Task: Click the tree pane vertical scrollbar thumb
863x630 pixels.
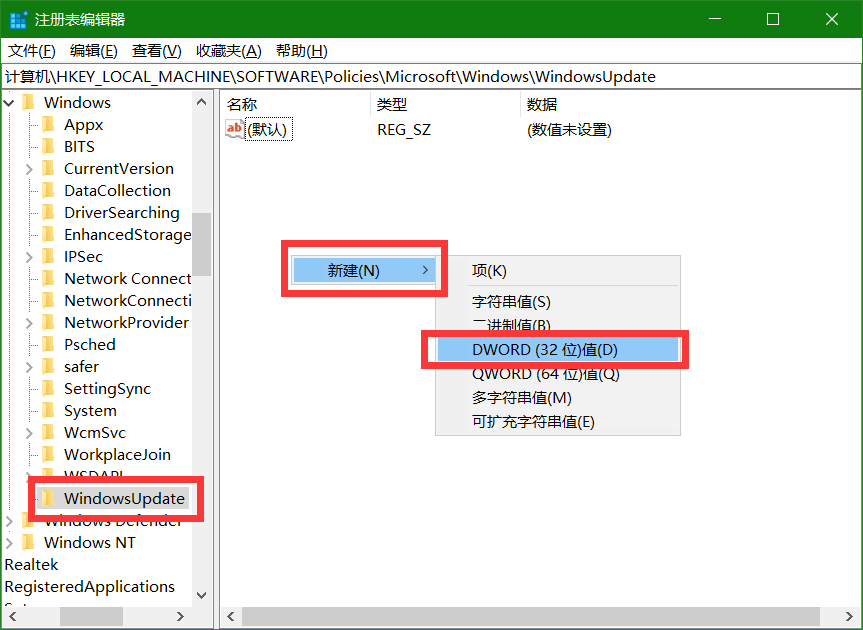Action: pos(201,244)
